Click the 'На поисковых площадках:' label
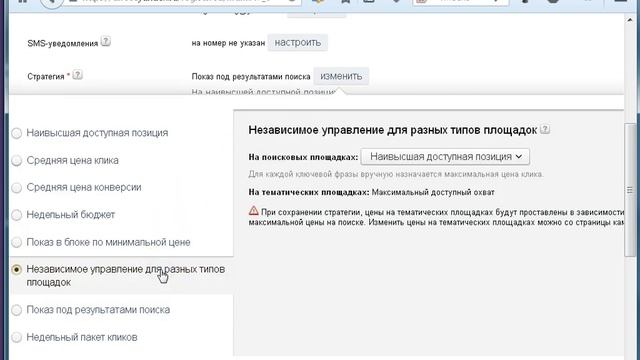 coord(303,157)
